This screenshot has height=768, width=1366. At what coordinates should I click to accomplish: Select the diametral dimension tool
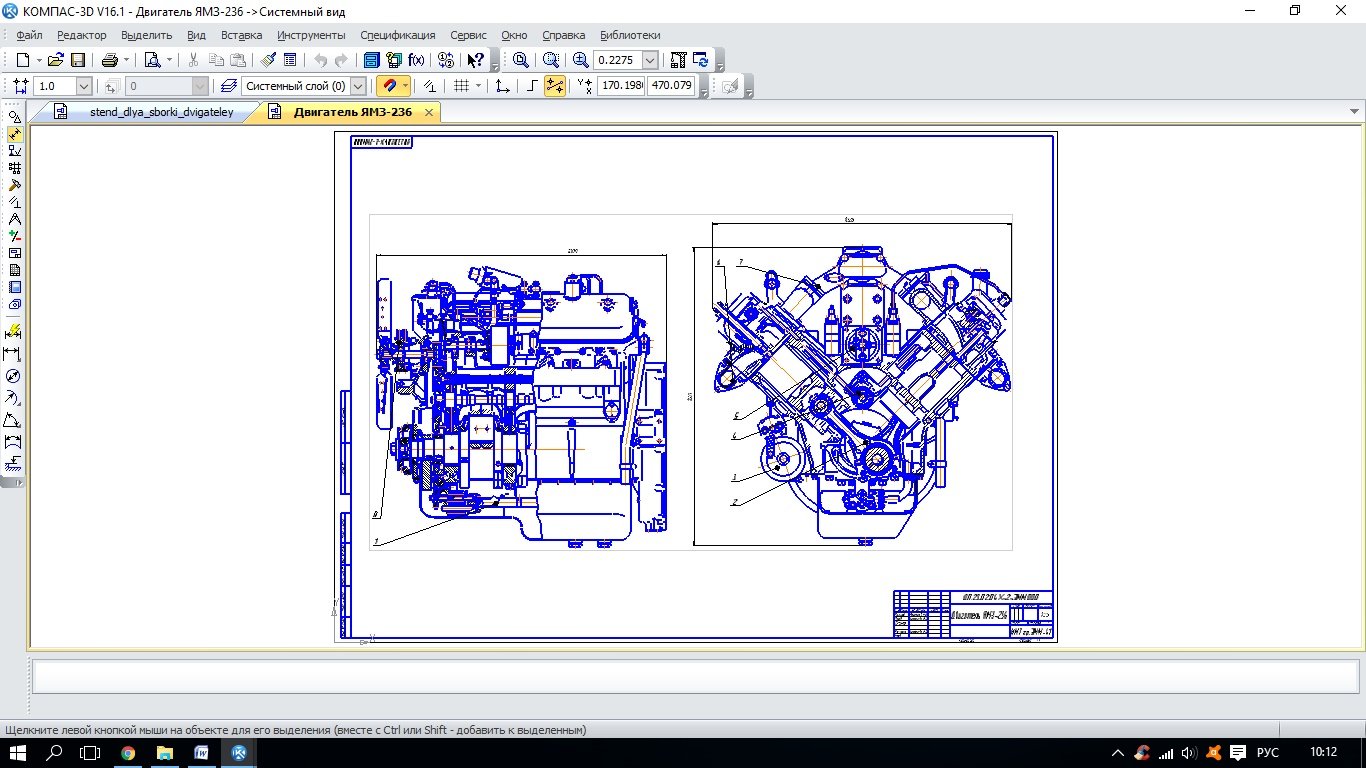13,376
